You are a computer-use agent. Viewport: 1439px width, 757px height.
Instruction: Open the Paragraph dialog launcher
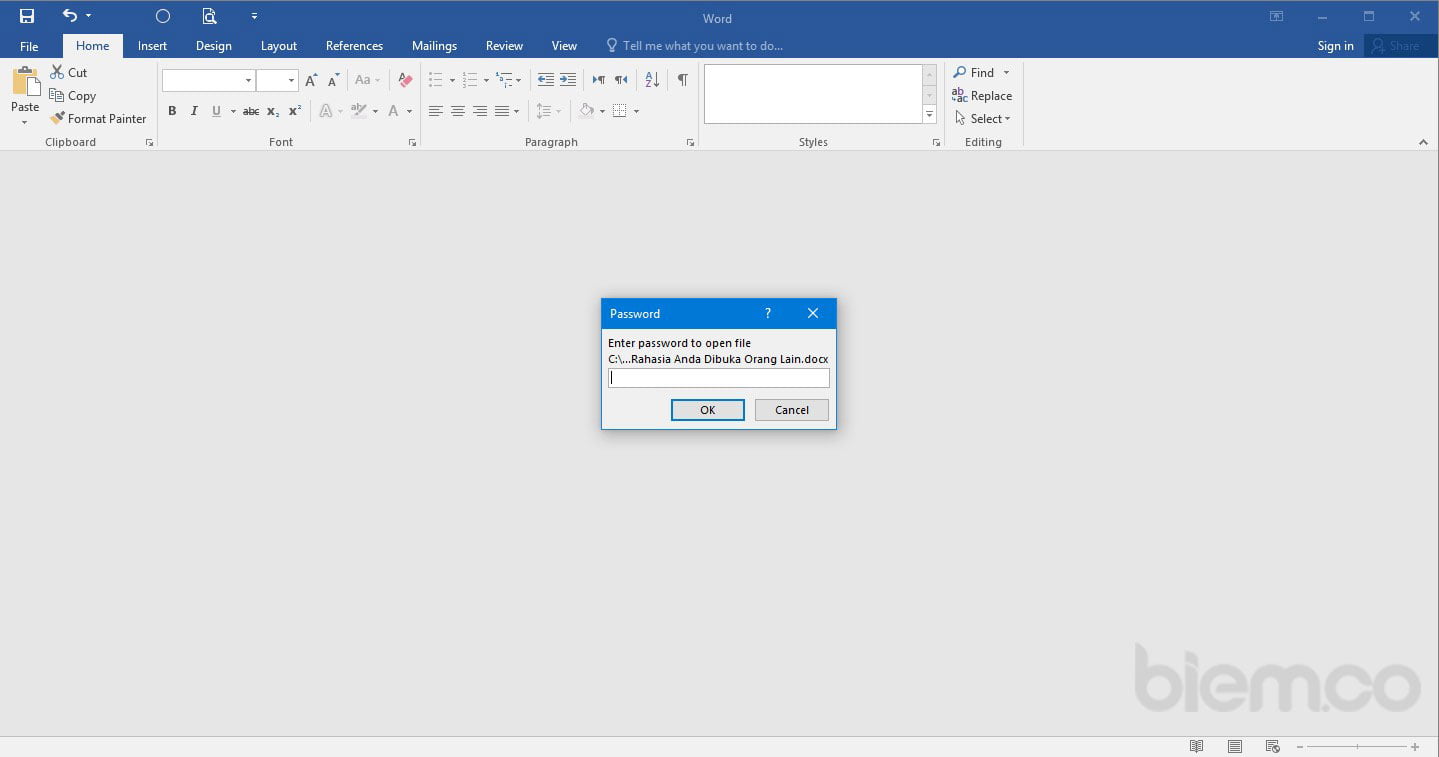pyautogui.click(x=690, y=143)
